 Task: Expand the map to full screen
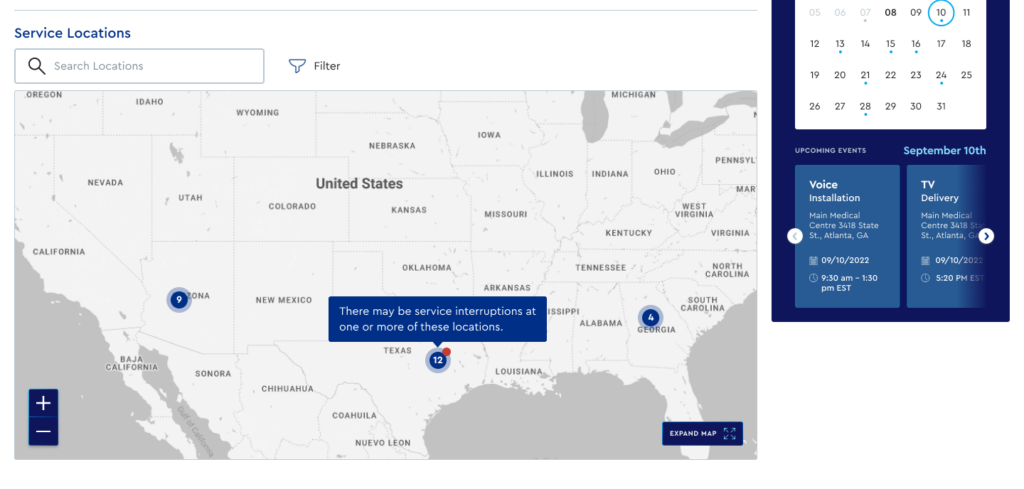tap(702, 433)
